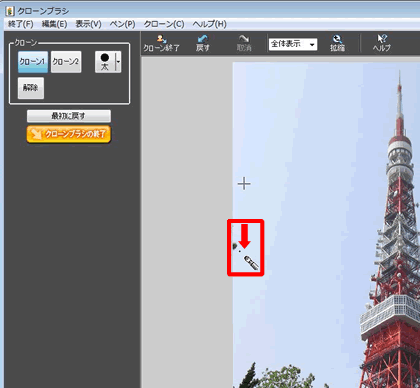Open the 終了(F) menu

(x=21, y=24)
